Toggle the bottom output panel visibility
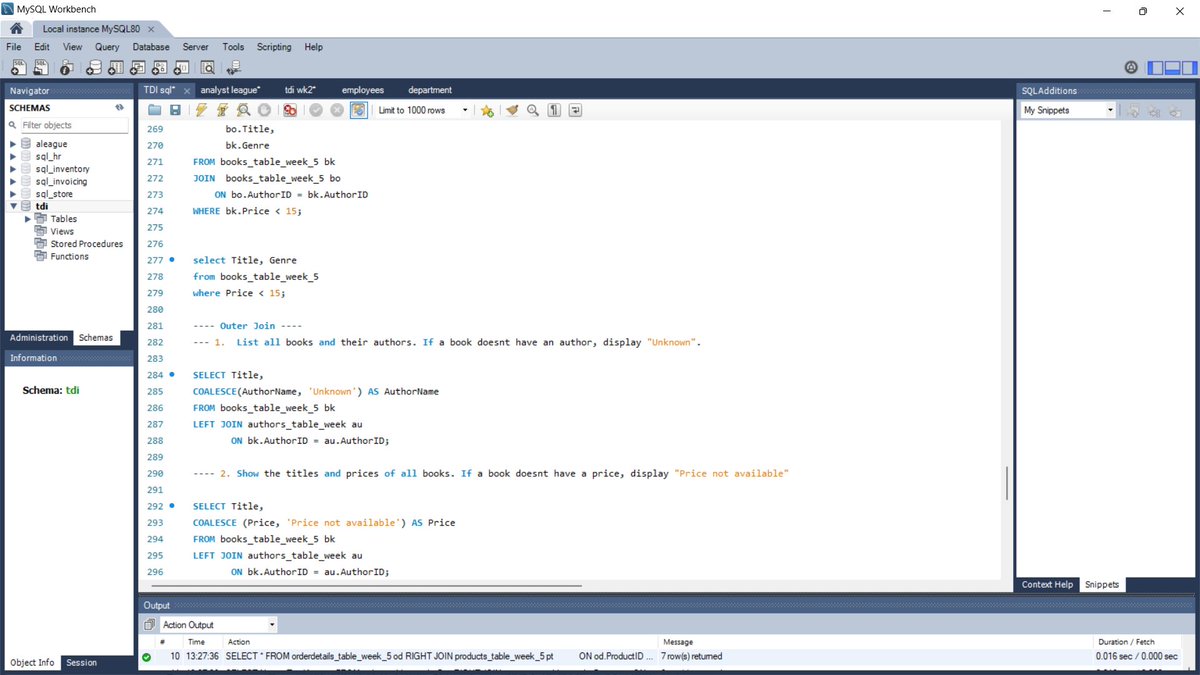This screenshot has height=675, width=1200. point(1172,68)
